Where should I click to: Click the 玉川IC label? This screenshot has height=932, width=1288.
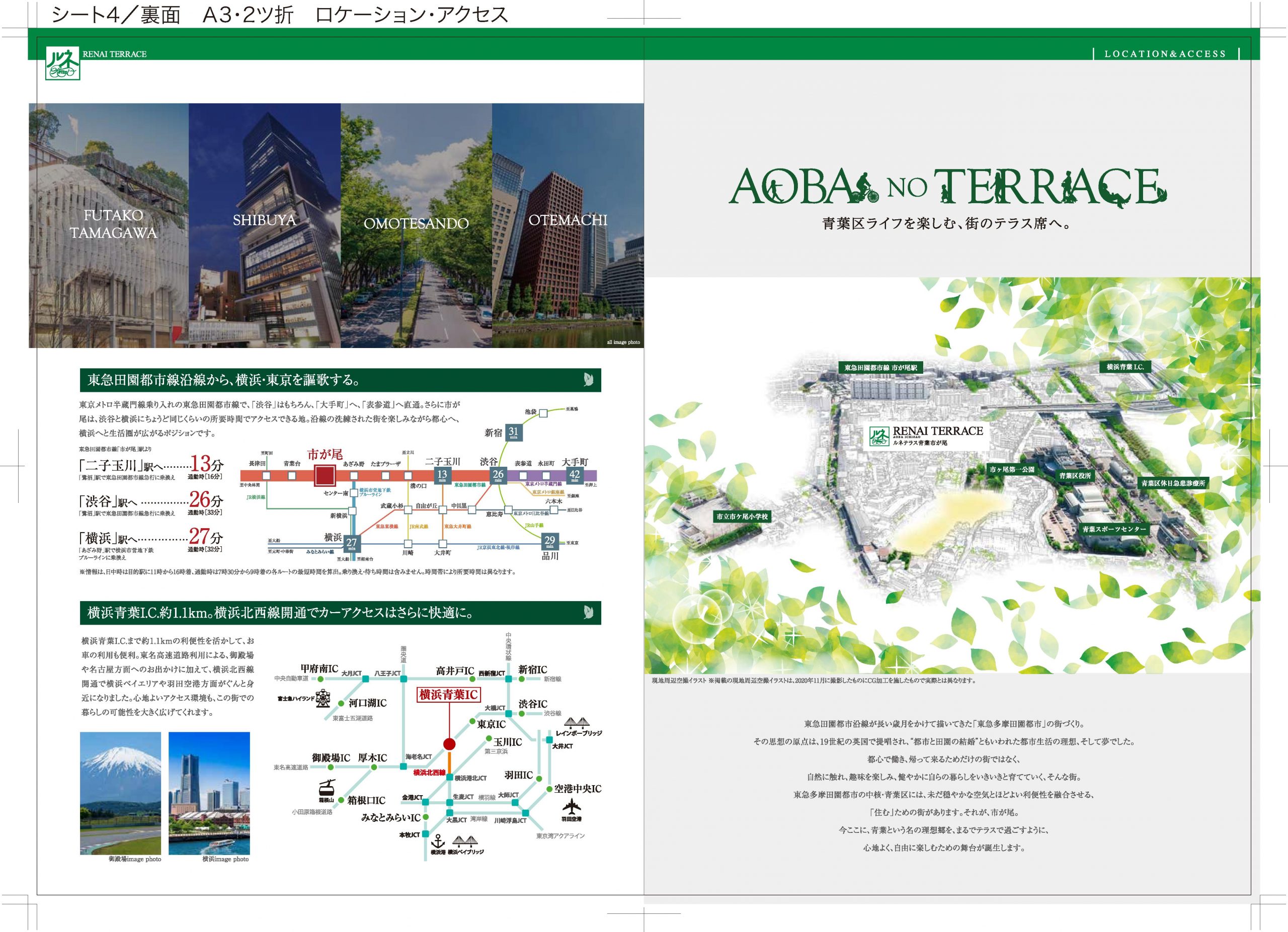[508, 742]
